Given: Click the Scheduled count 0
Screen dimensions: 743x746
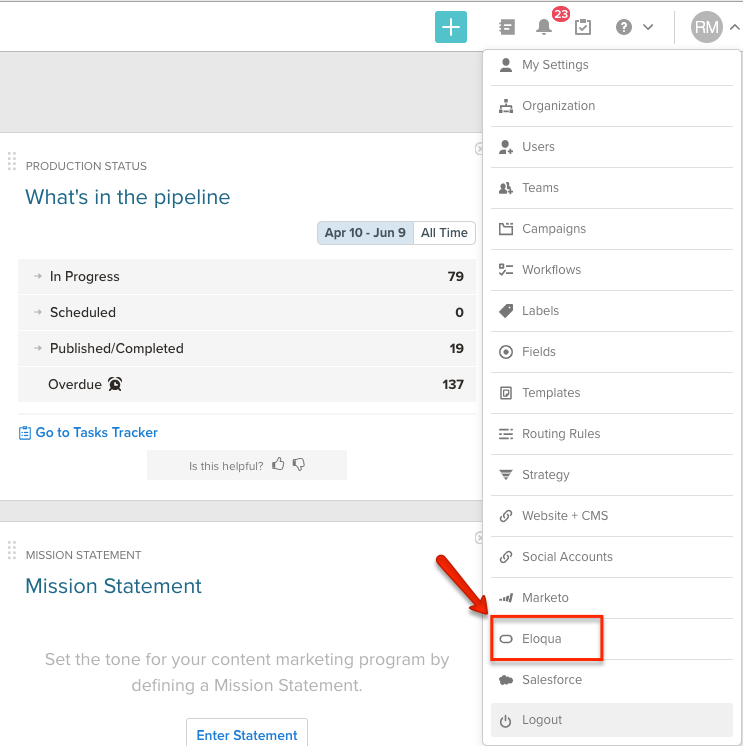Looking at the screenshot, I should click(x=459, y=313).
